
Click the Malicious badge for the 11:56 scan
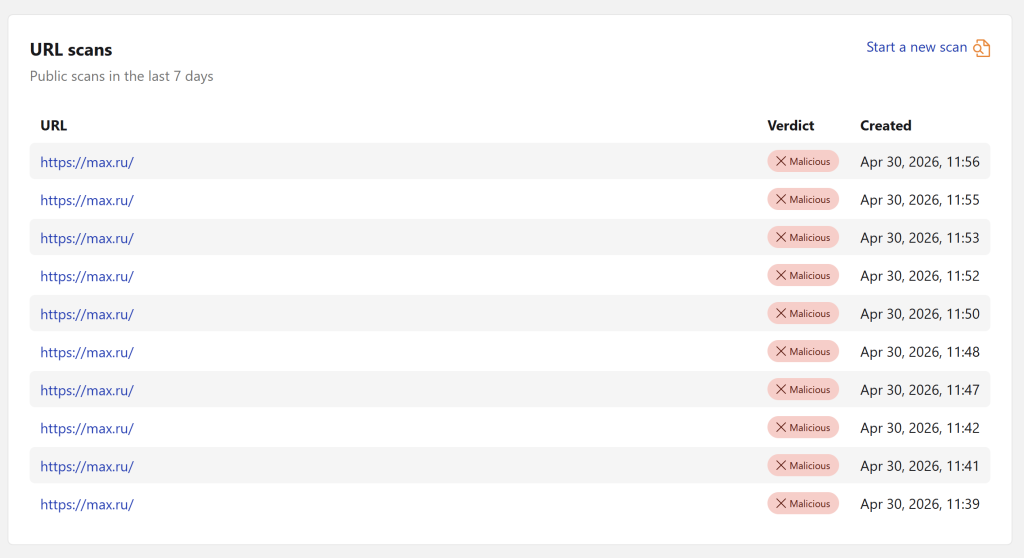tap(803, 161)
